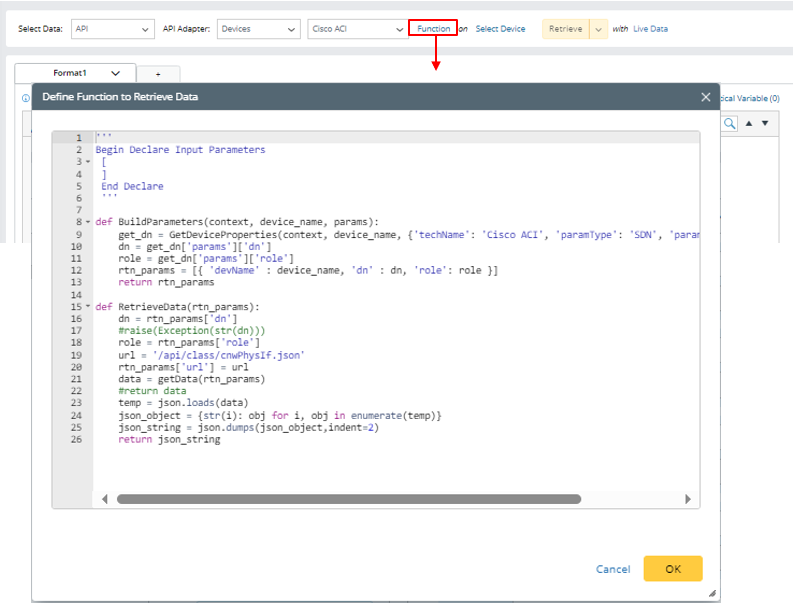Click the Select Device link
This screenshot has width=794, height=608.
click(x=500, y=29)
